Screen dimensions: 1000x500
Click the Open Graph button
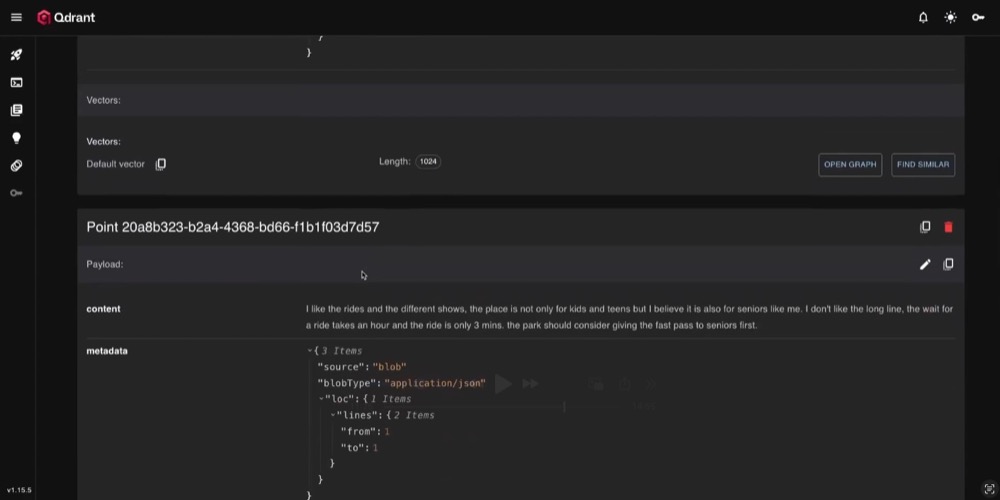(x=849, y=165)
